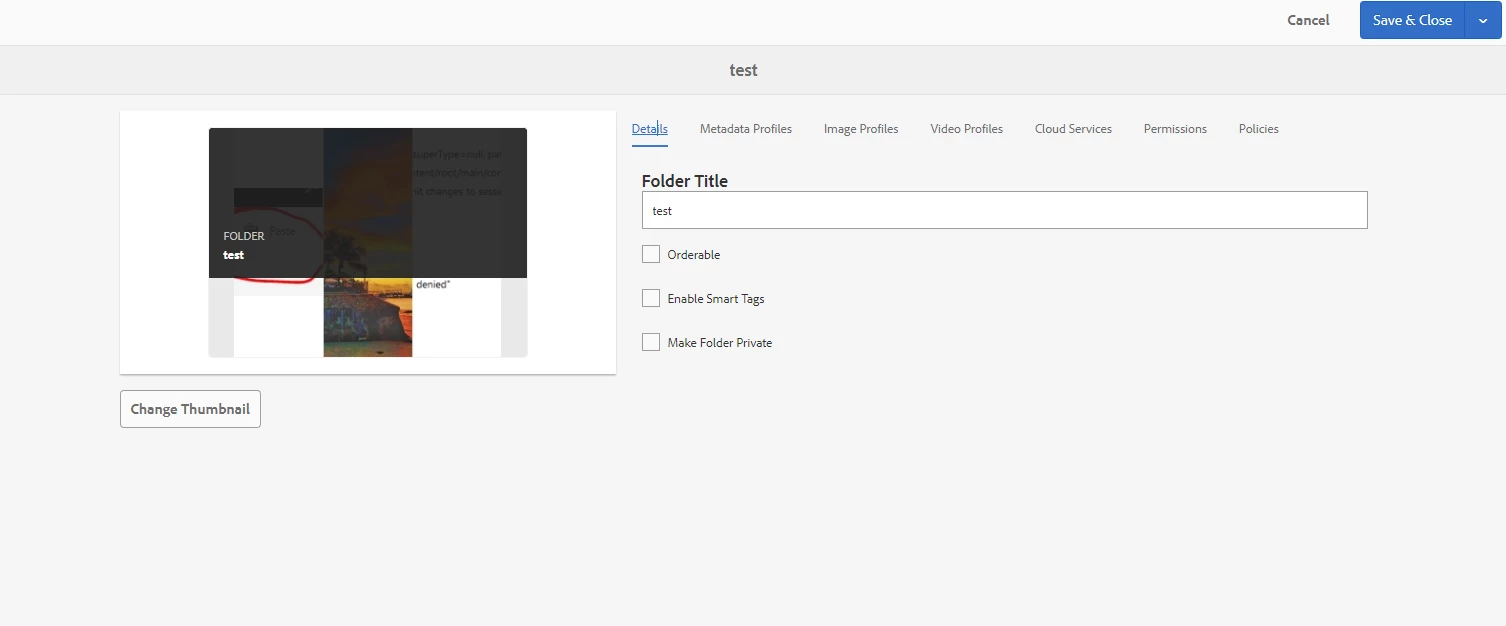The width and height of the screenshot is (1506, 626).
Task: Switch to the Details tab
Action: coord(650,129)
